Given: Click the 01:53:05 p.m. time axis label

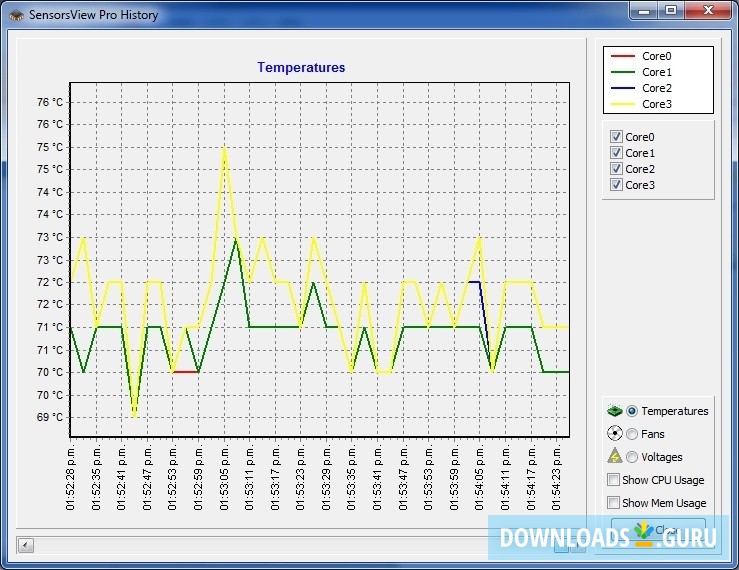Looking at the screenshot, I should tap(224, 479).
